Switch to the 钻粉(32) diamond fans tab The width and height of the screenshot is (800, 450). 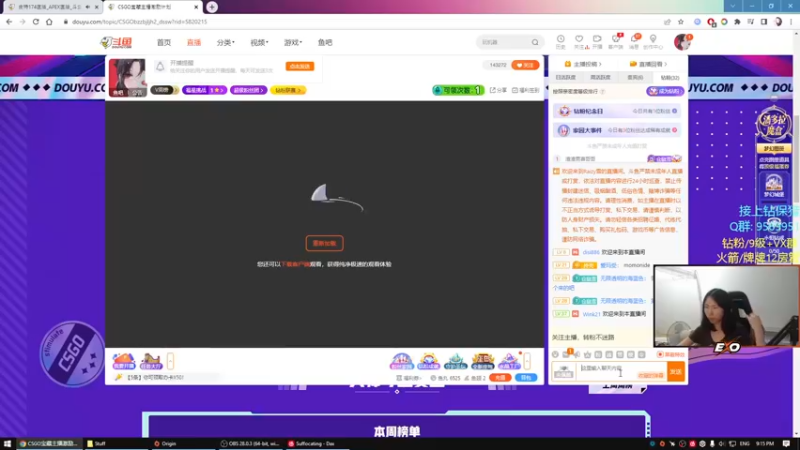point(669,78)
